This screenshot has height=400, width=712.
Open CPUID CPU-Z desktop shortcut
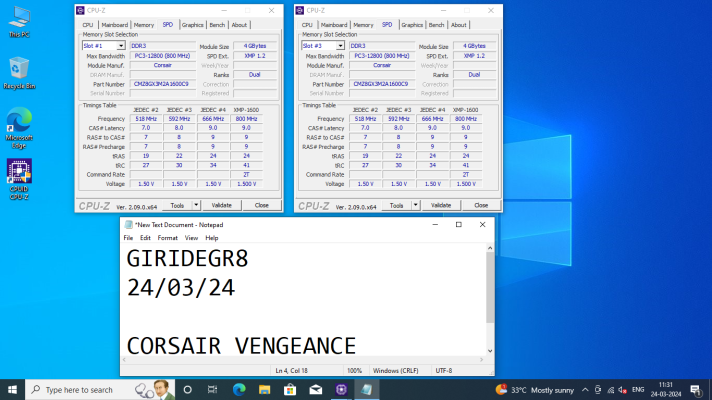pyautogui.click(x=19, y=180)
